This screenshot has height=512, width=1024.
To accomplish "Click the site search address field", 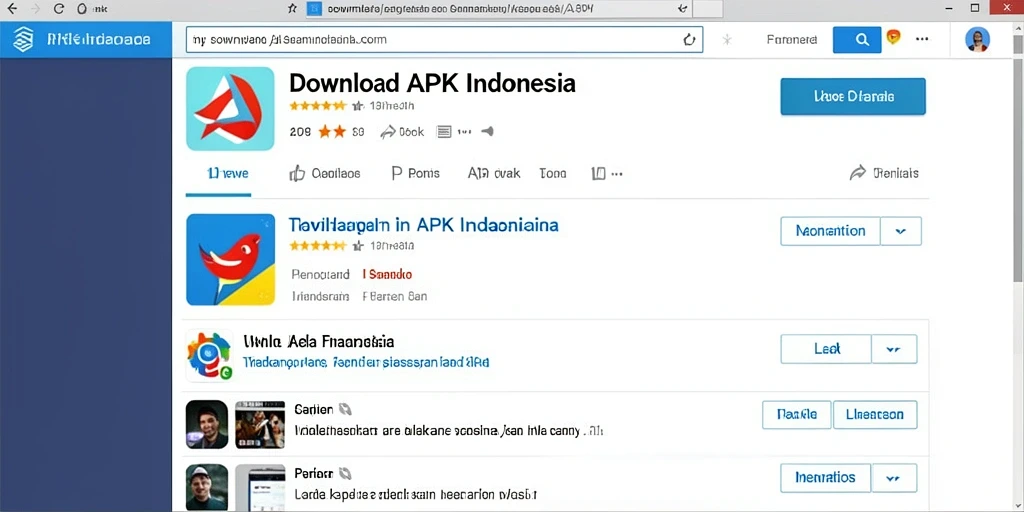I will click(444, 39).
